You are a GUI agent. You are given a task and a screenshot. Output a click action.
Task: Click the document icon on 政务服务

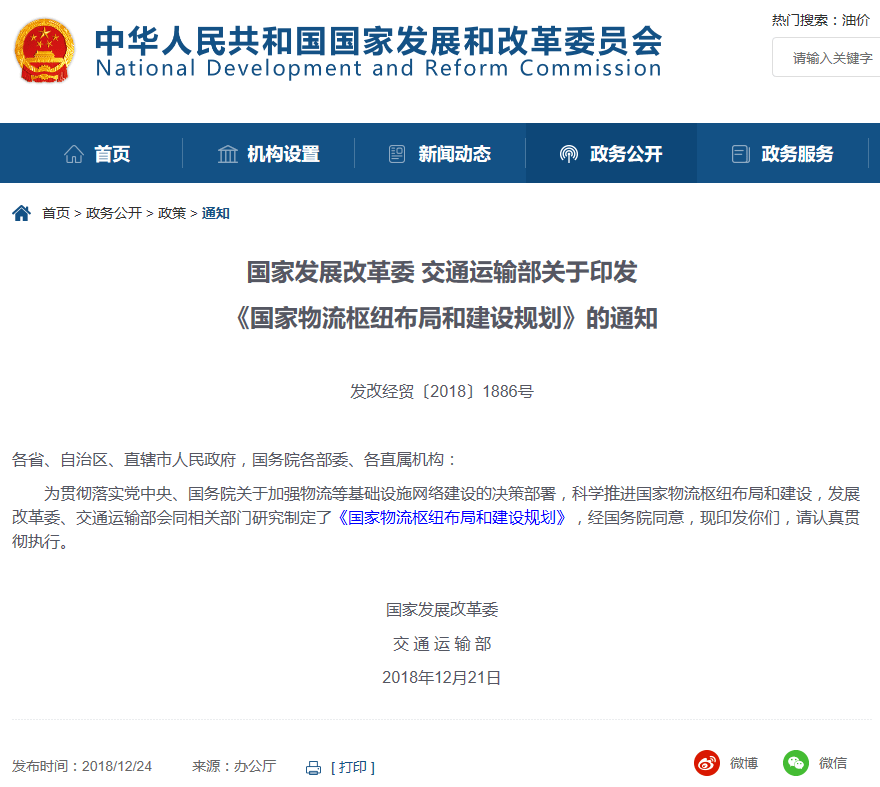click(x=740, y=152)
